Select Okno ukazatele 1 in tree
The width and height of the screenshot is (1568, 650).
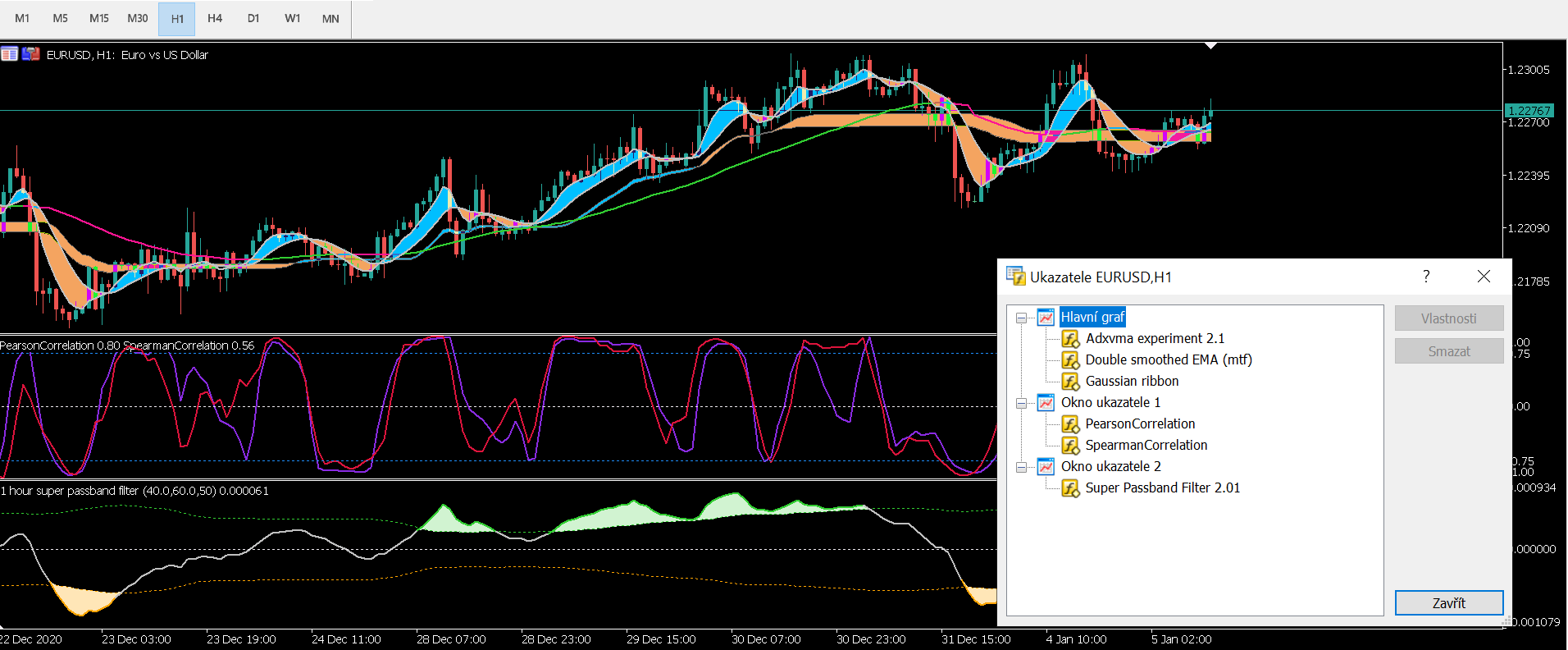pyautogui.click(x=1110, y=402)
